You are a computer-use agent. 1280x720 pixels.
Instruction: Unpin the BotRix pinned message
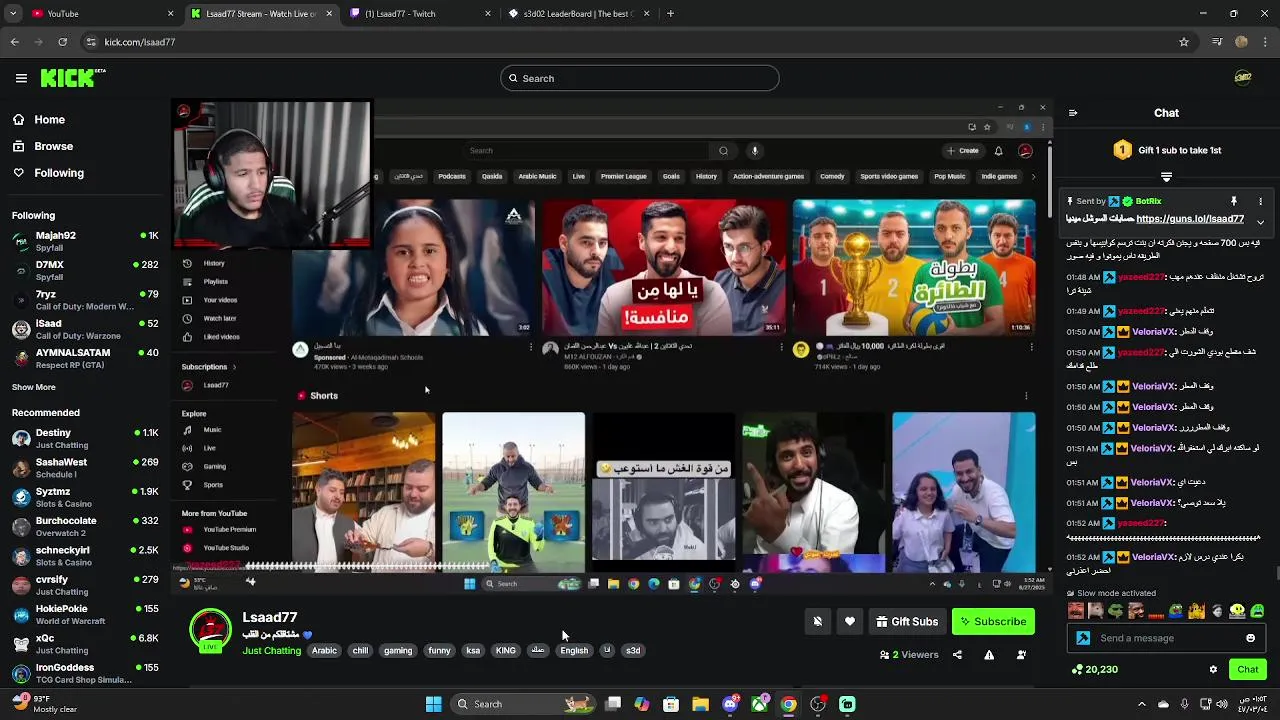pyautogui.click(x=1234, y=201)
